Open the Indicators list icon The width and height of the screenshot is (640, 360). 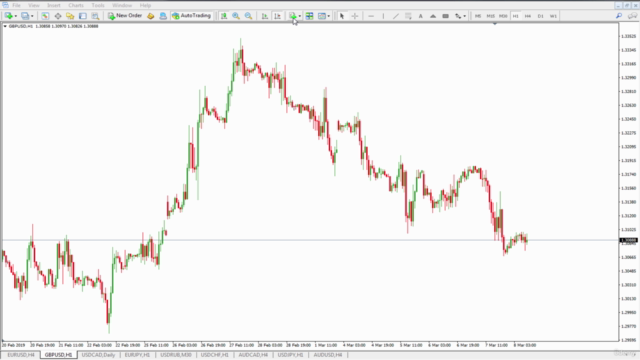coord(293,16)
